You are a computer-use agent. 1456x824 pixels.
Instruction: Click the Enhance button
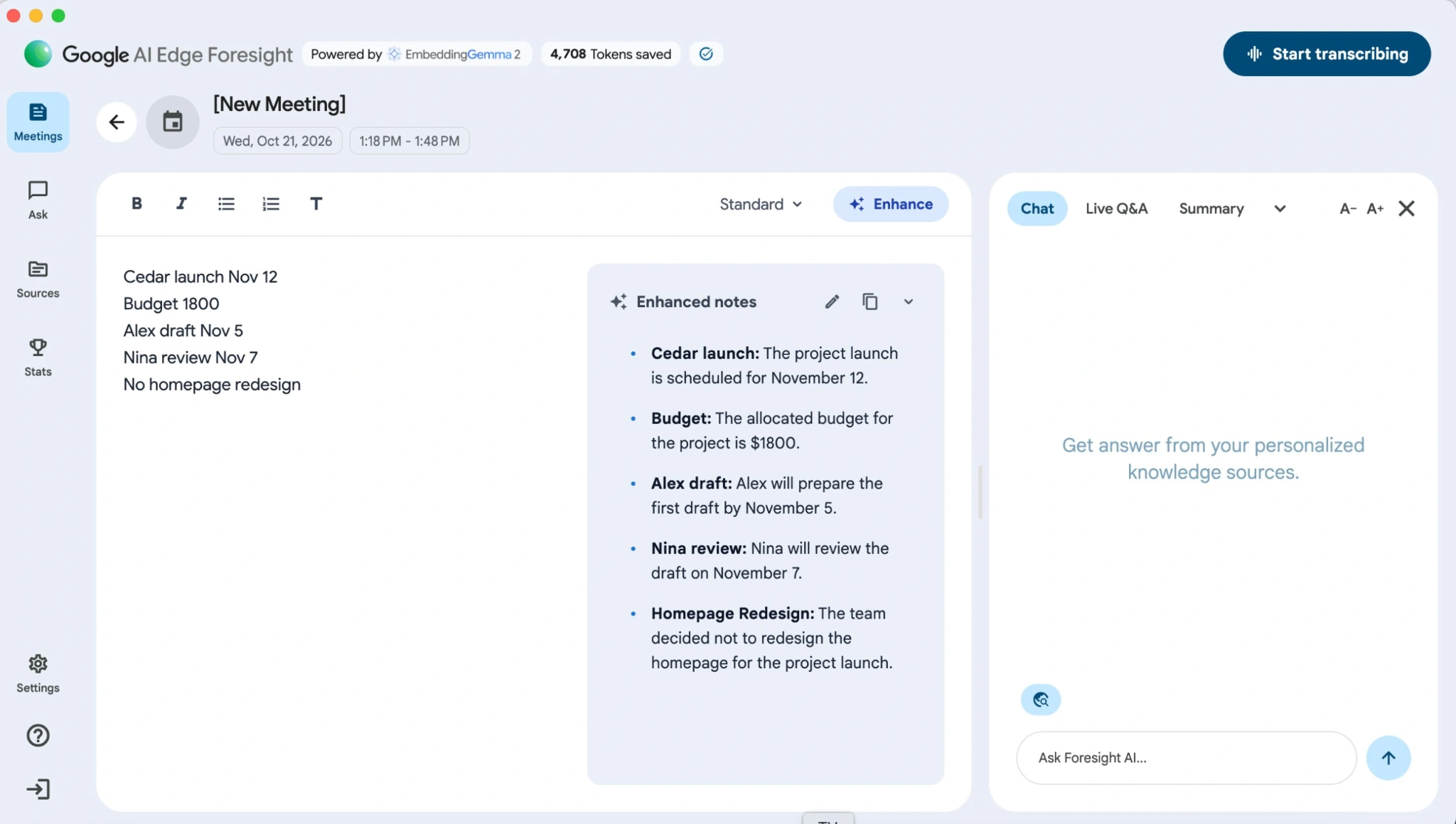891,204
